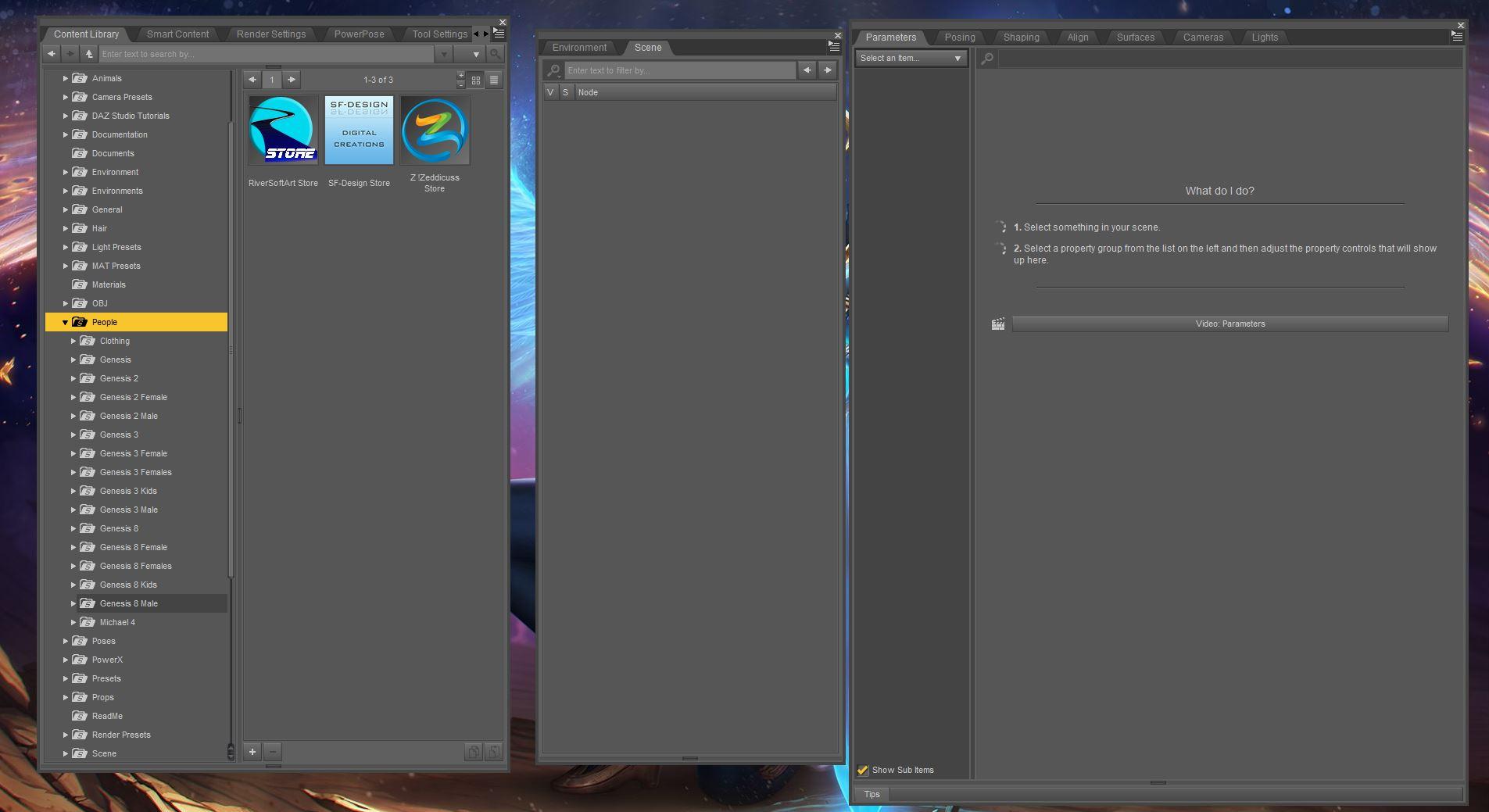Expand the Render Presets folder

(x=65, y=735)
